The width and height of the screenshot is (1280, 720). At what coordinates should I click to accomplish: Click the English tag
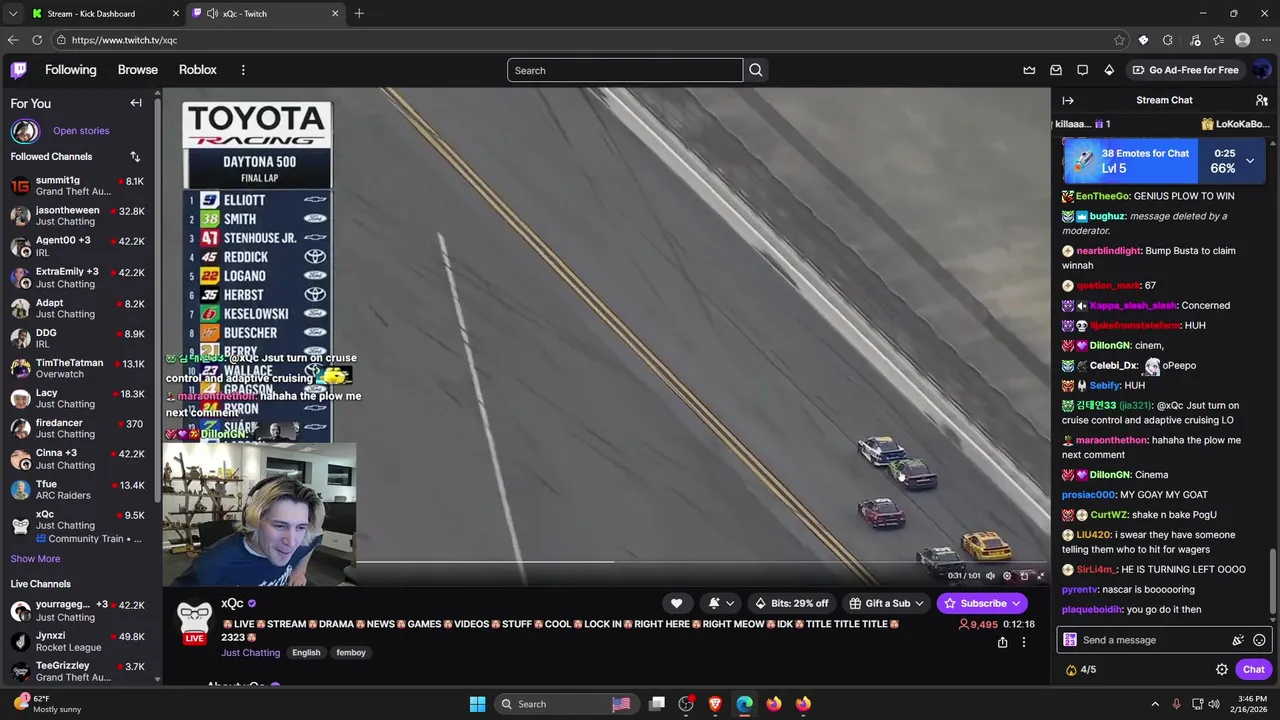[306, 653]
